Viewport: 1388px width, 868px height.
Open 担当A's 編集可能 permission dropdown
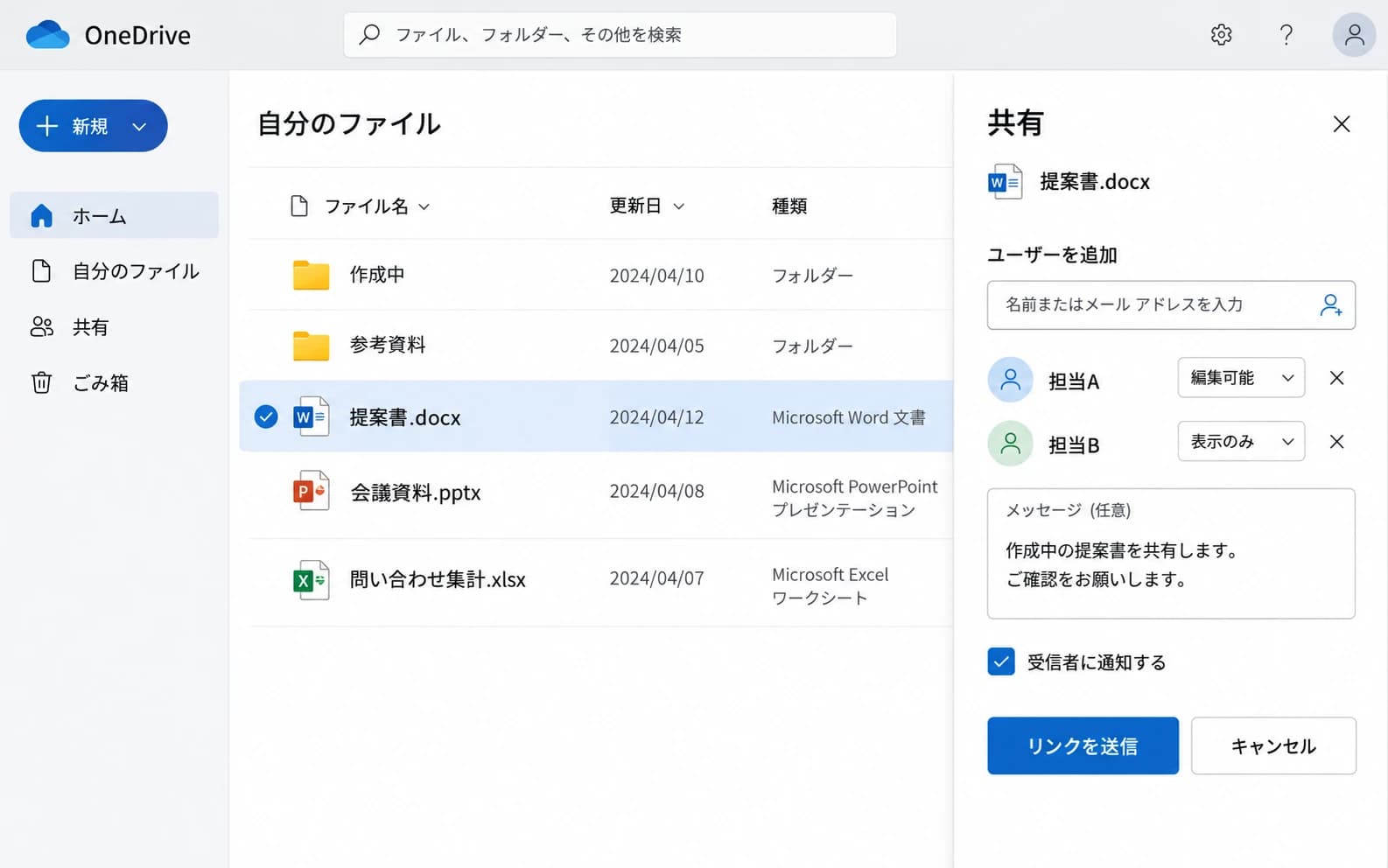(1241, 378)
